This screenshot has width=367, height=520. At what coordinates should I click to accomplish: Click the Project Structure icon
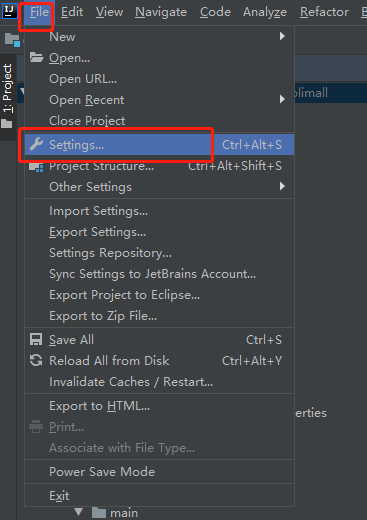coord(36,167)
